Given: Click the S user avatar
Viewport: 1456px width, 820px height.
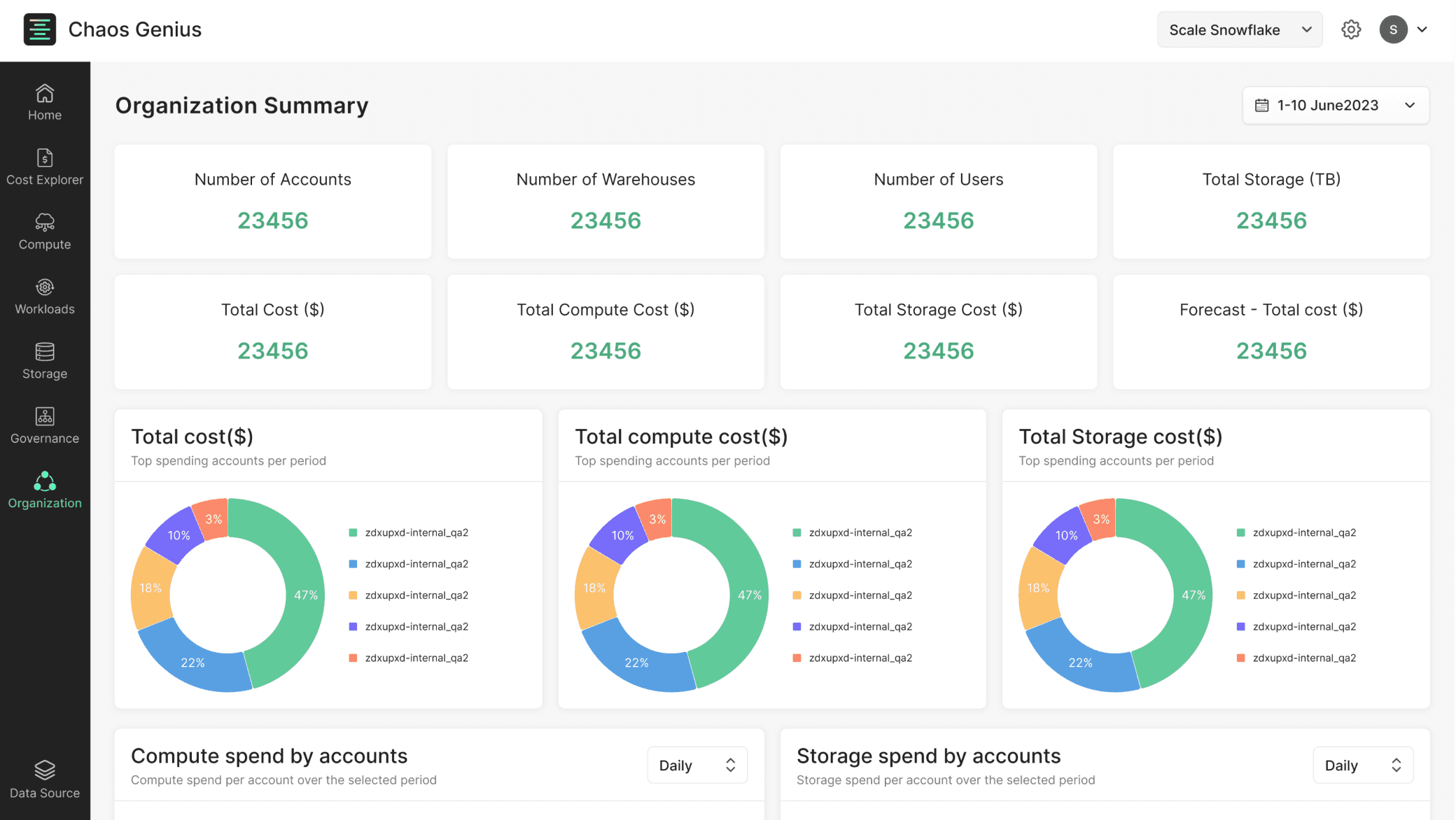Looking at the screenshot, I should (x=1393, y=29).
